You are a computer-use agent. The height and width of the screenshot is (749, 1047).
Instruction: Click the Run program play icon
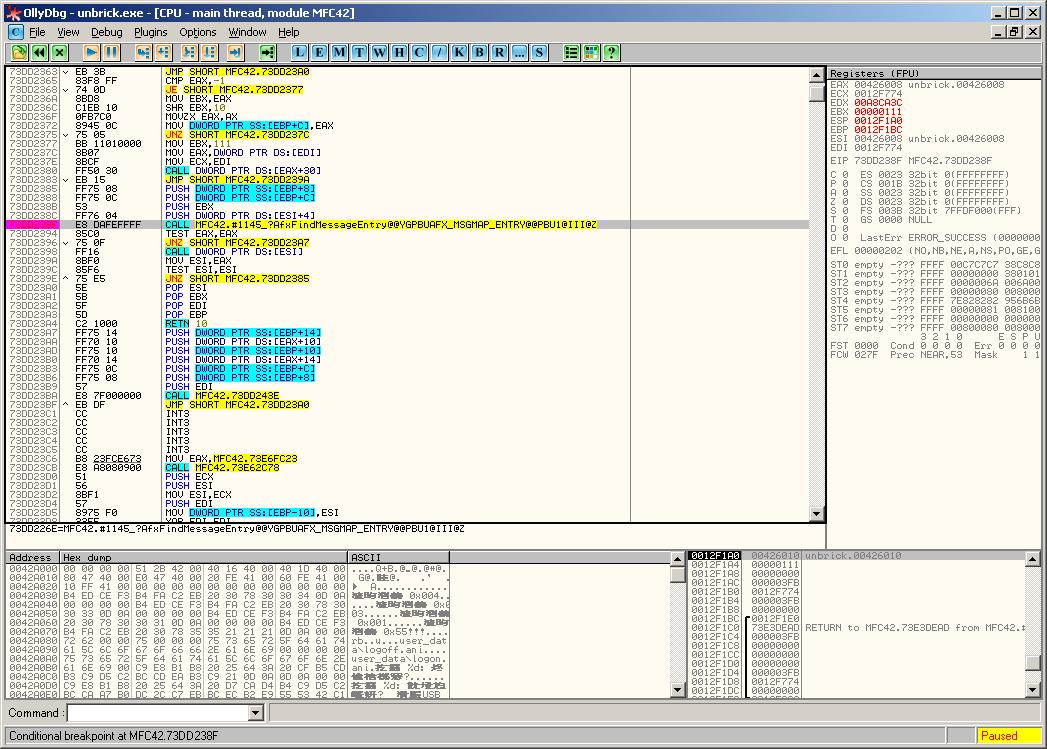coord(91,52)
